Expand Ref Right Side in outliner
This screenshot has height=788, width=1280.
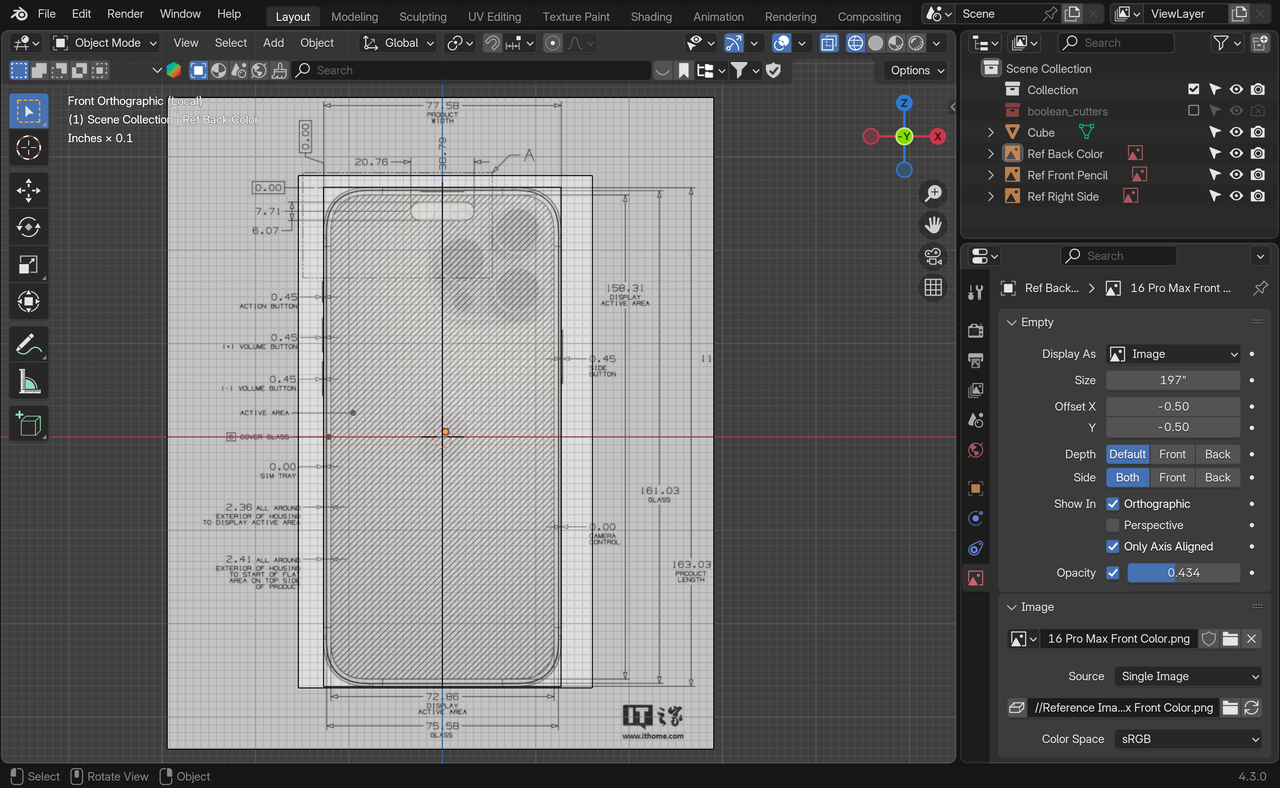click(991, 197)
